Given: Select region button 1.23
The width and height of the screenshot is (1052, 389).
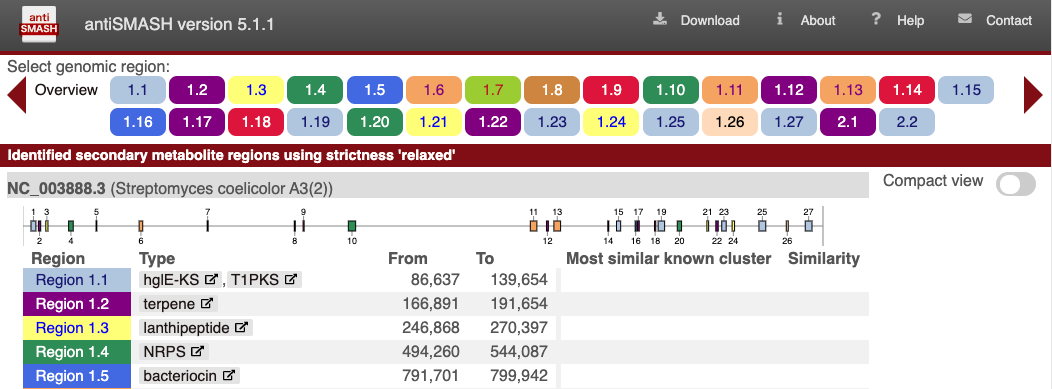Looking at the screenshot, I should [552, 122].
